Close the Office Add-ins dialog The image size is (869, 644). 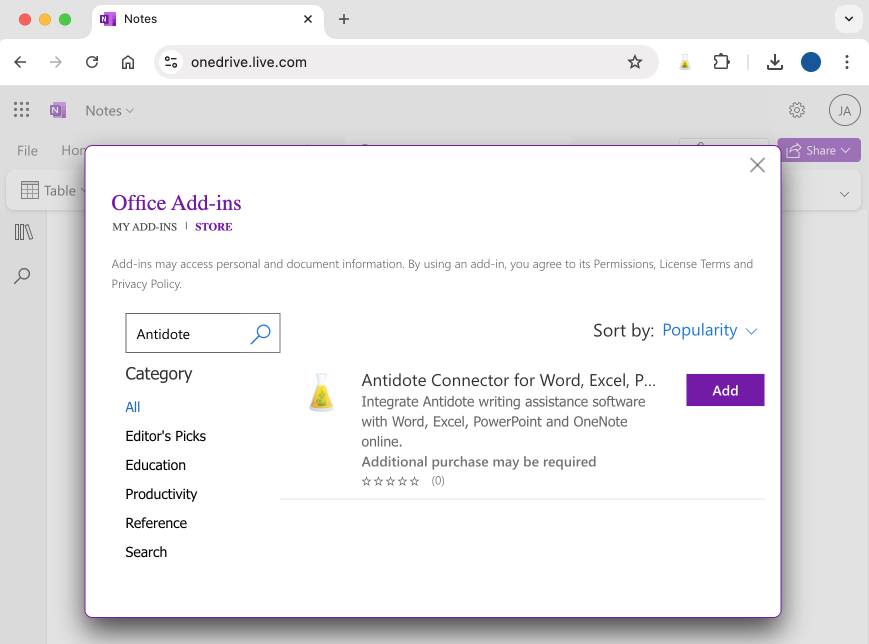(757, 165)
